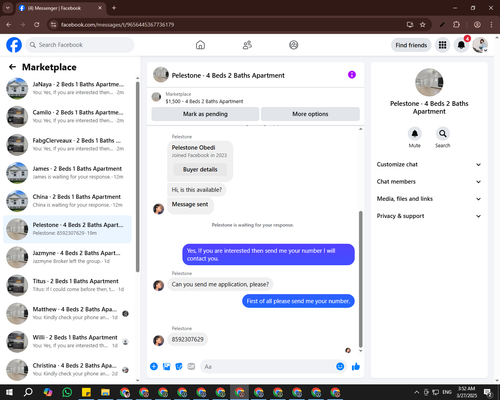
Task: Open the account profile picture menu
Action: tap(480, 45)
